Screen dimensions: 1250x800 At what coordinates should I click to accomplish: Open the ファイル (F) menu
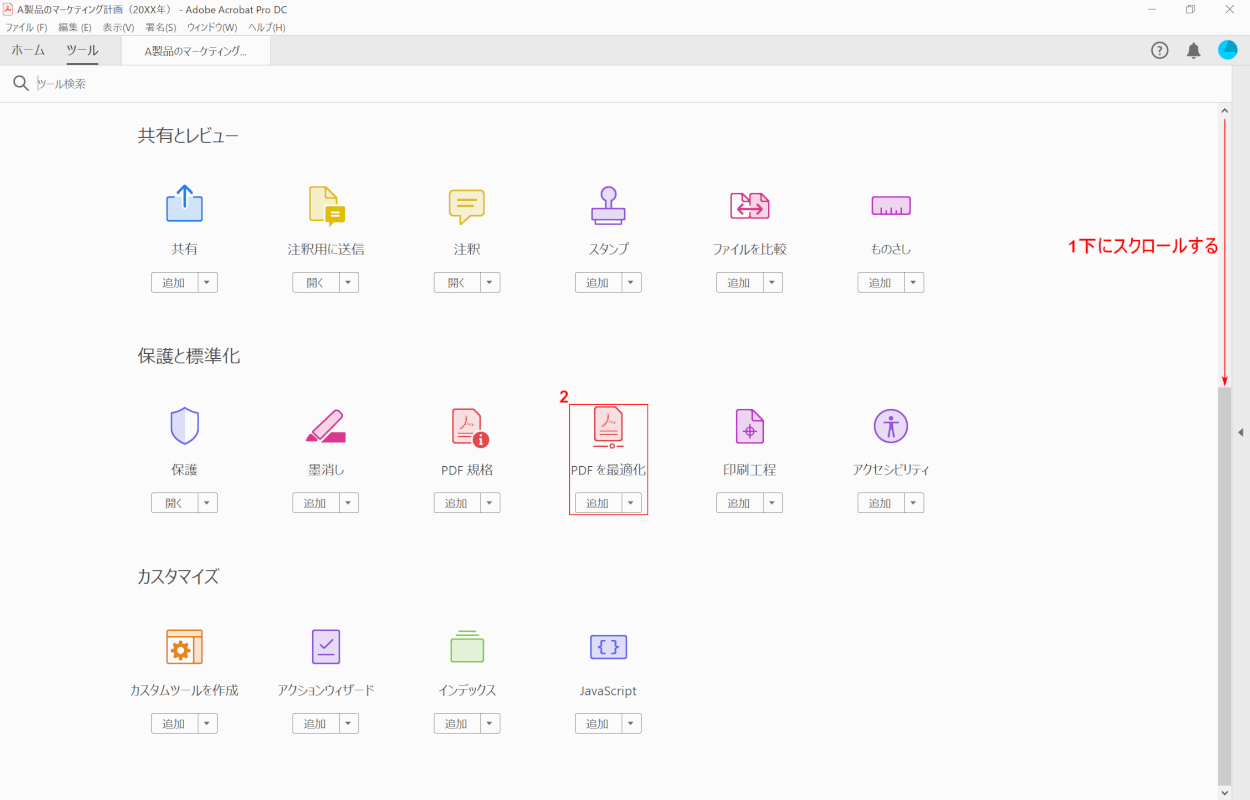pos(26,27)
